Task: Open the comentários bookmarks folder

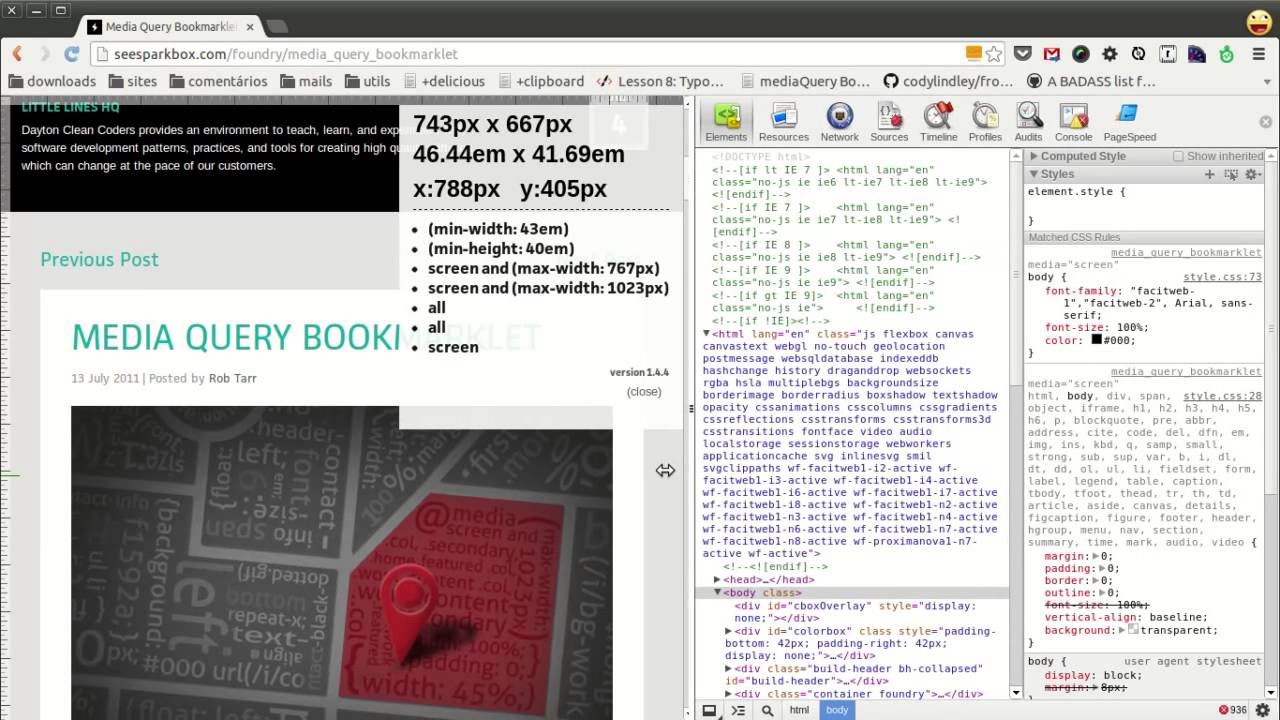Action: [x=217, y=81]
